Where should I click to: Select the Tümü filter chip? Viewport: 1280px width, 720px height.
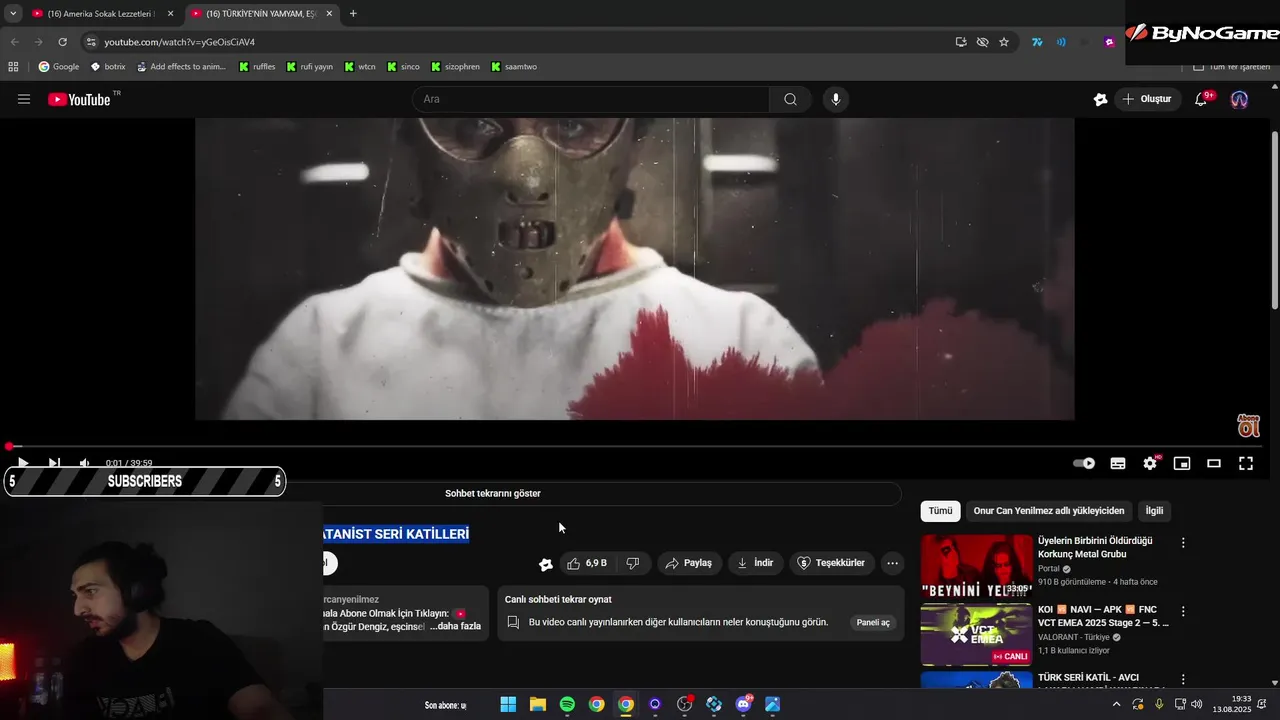(940, 511)
